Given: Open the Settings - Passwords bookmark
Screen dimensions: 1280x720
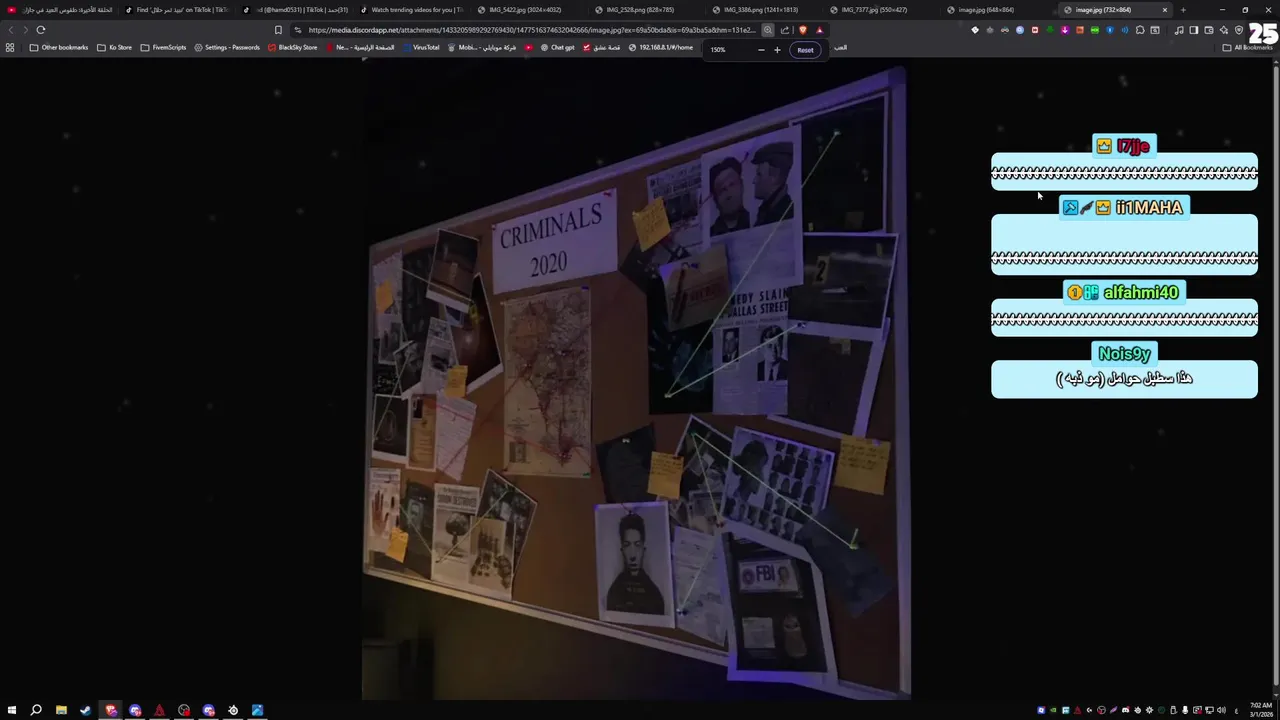Looking at the screenshot, I should tap(227, 47).
